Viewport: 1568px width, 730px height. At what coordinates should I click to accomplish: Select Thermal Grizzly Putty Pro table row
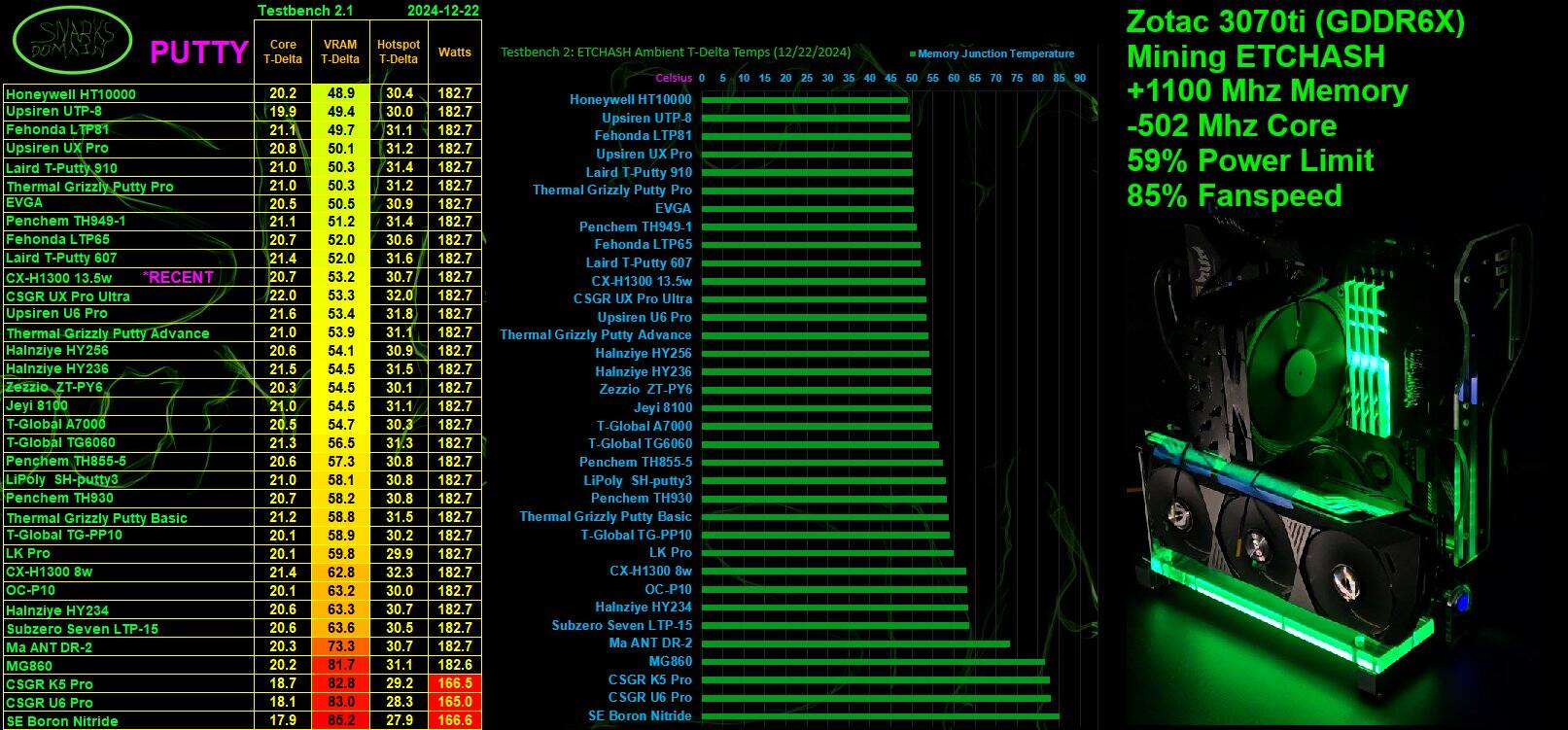click(243, 186)
